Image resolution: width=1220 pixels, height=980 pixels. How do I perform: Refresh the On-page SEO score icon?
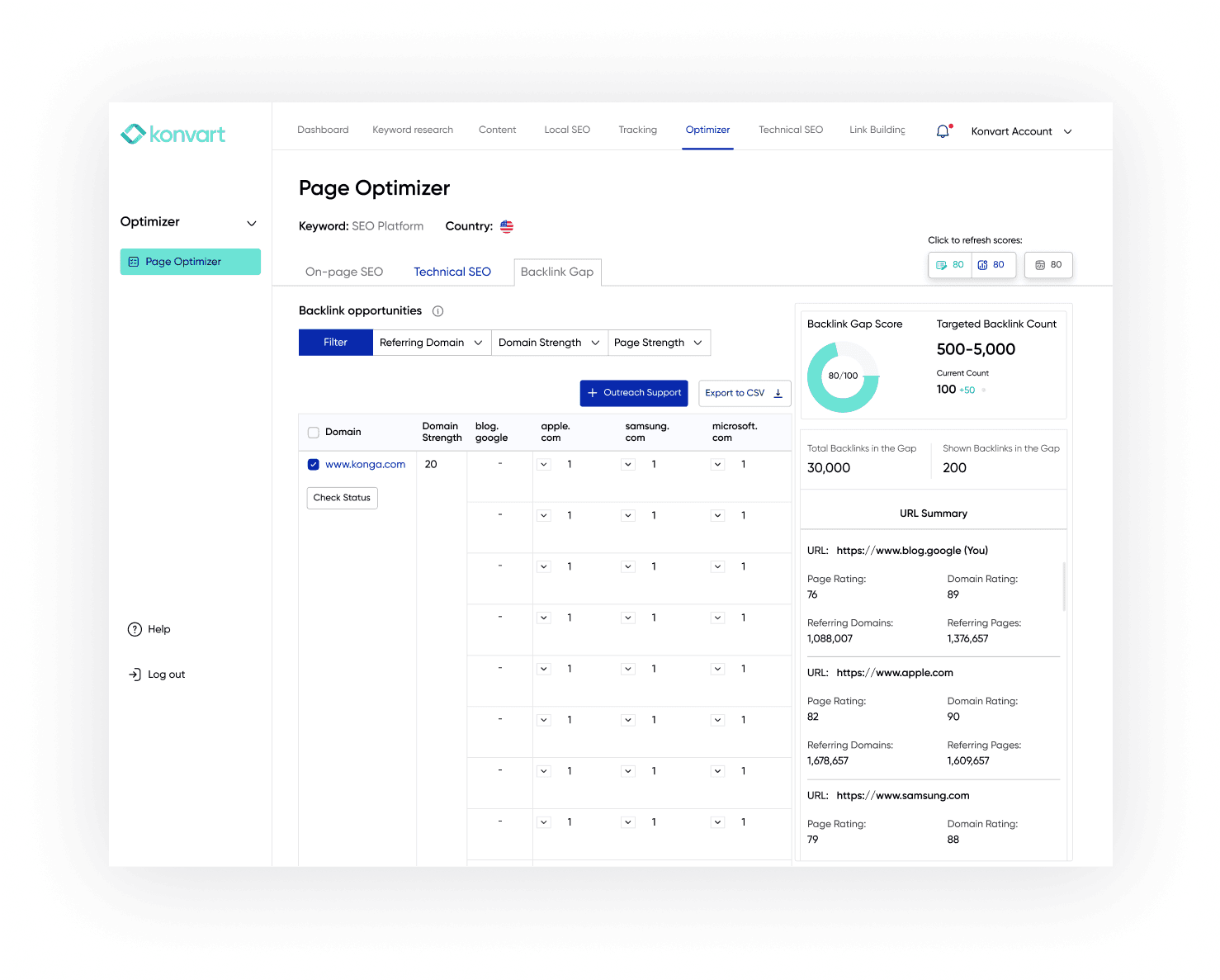pyautogui.click(x=942, y=265)
